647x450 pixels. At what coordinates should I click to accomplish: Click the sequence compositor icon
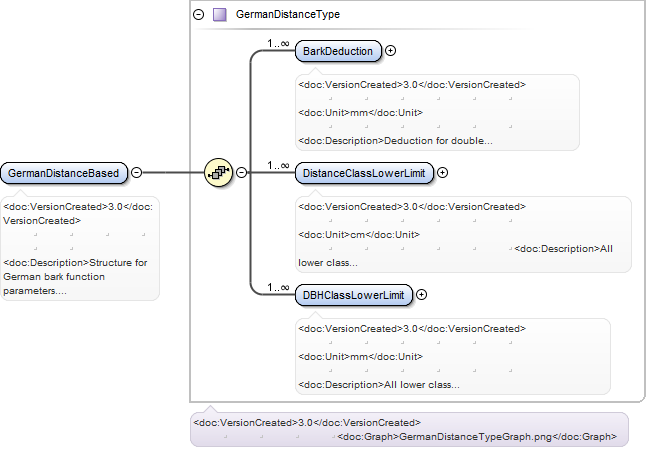tap(218, 172)
